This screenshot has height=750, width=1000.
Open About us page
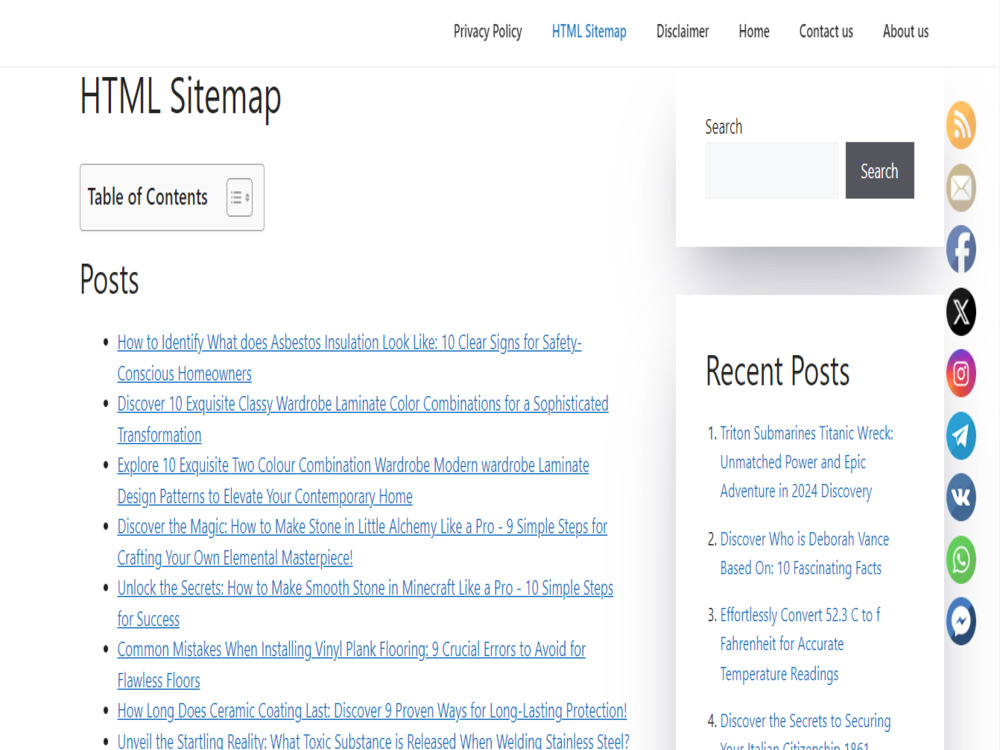pyautogui.click(x=906, y=31)
